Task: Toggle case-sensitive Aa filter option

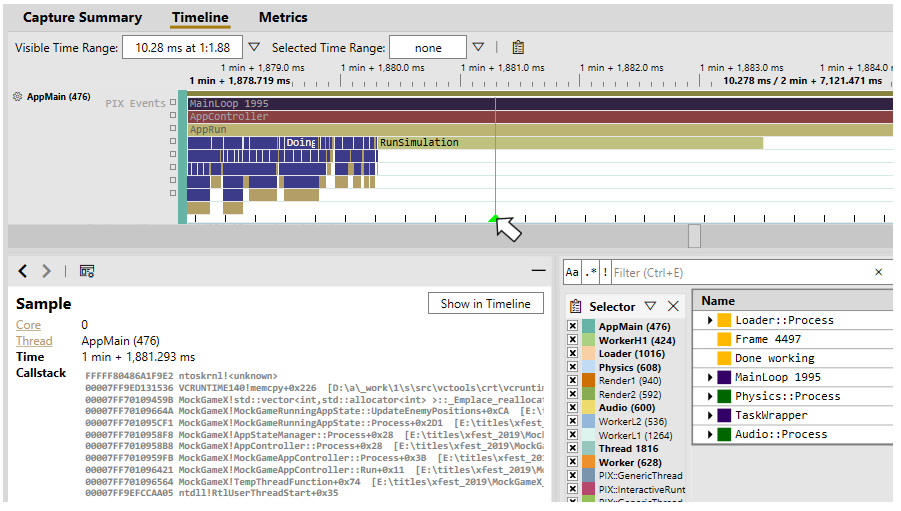Action: (x=572, y=272)
